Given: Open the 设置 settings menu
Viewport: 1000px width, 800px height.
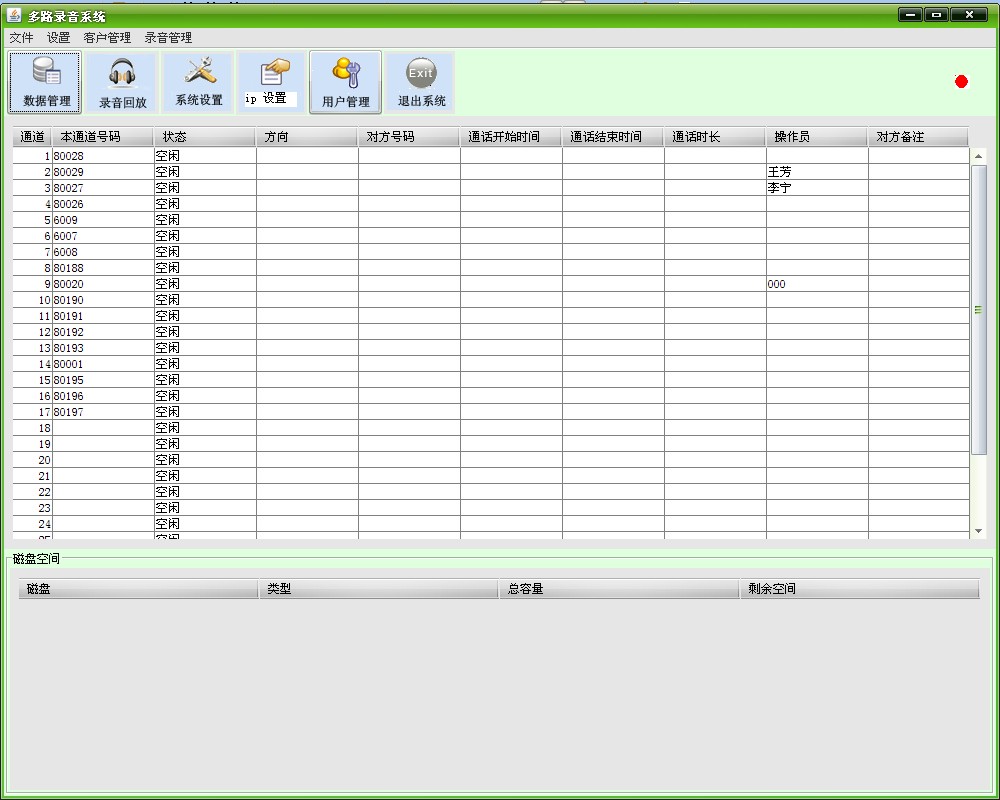Looking at the screenshot, I should point(57,37).
